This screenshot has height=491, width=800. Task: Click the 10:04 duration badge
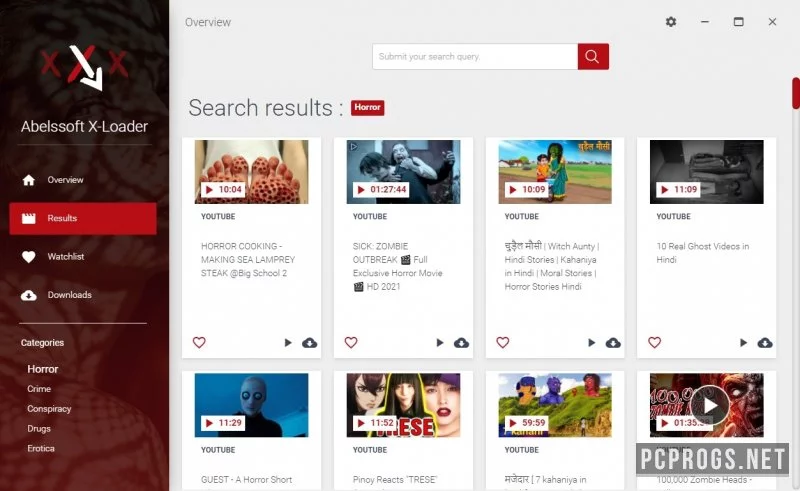click(223, 189)
